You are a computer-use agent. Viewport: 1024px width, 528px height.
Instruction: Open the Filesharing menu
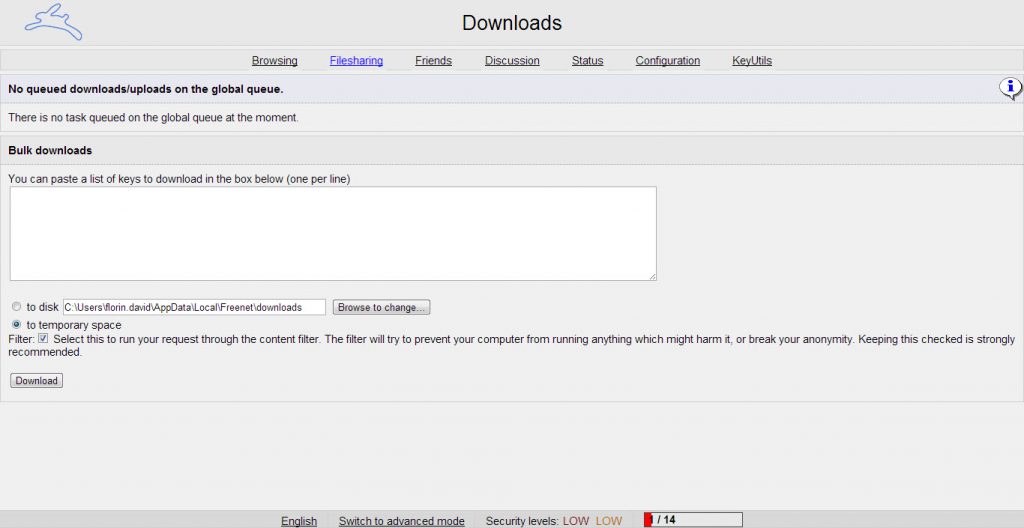click(356, 61)
